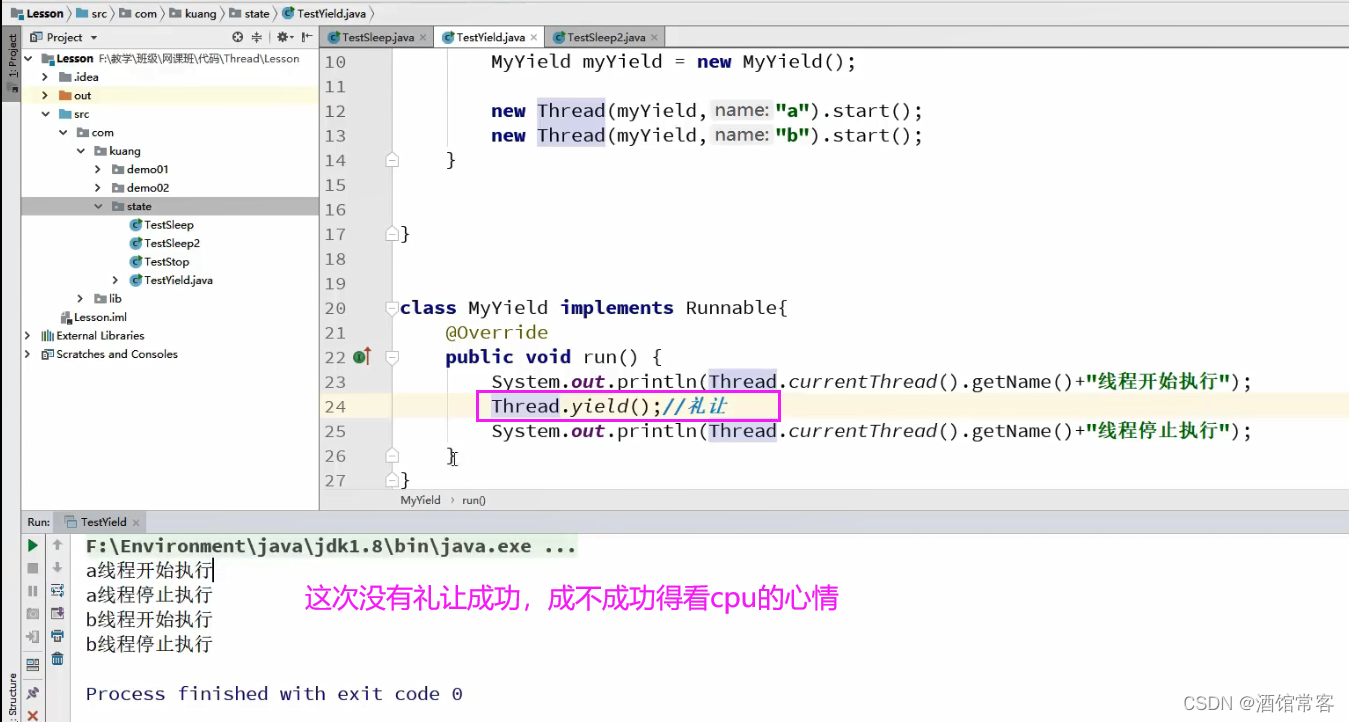
Task: Click the locate target icon in Project panel
Action: click(x=238, y=37)
